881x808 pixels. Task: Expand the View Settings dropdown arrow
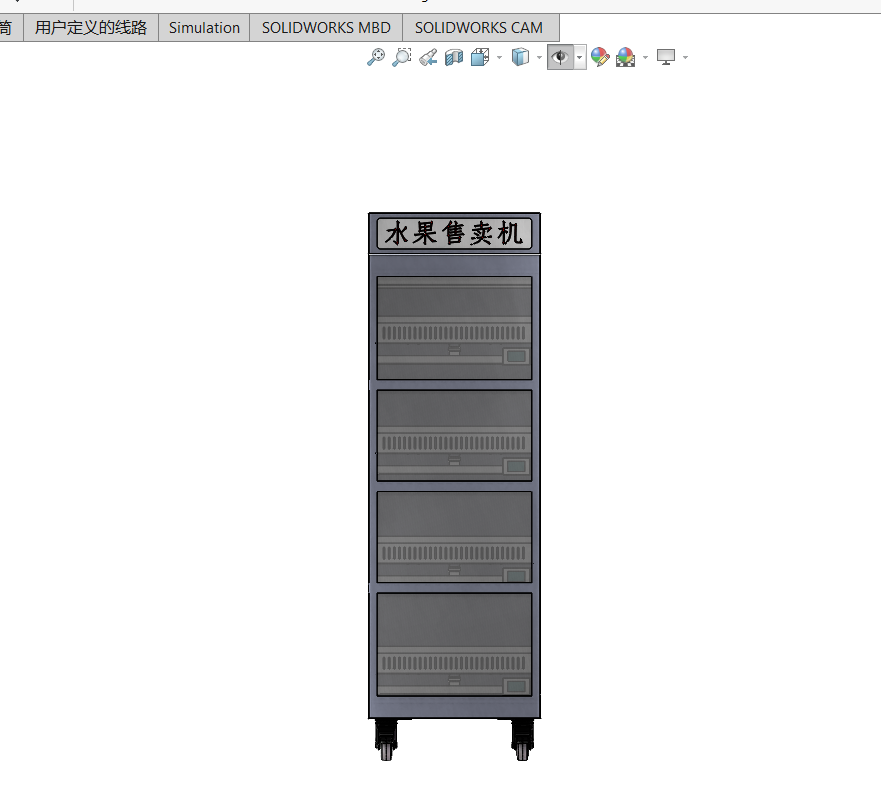pos(685,57)
